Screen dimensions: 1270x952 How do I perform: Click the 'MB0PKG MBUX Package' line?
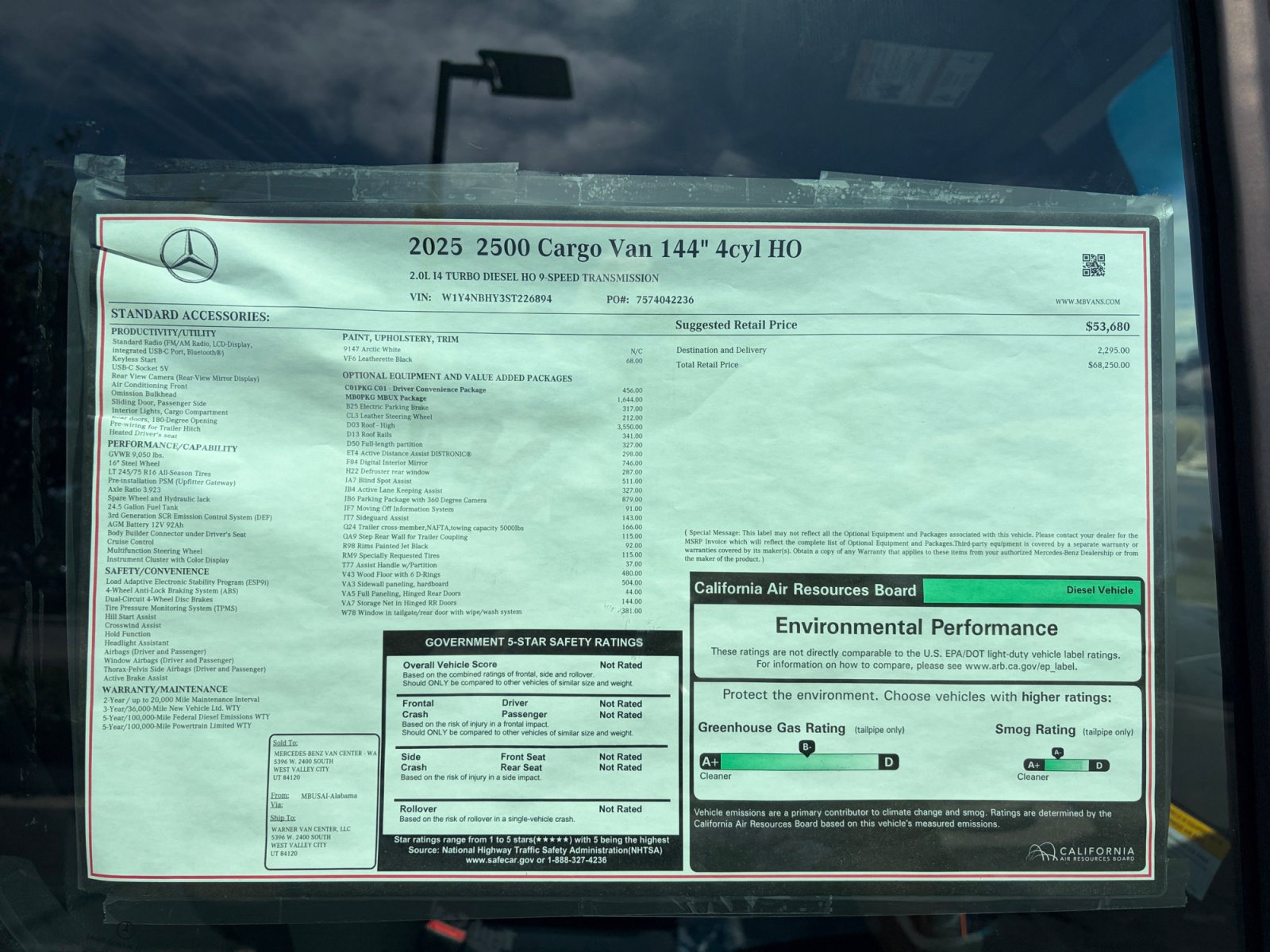pyautogui.click(x=385, y=398)
